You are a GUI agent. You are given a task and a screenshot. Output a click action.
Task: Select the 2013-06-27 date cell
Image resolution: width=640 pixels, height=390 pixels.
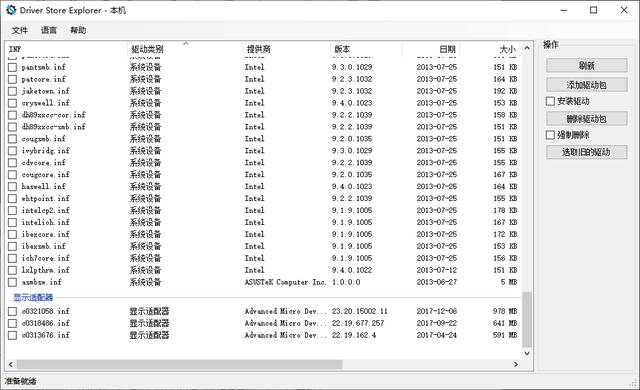coord(437,282)
